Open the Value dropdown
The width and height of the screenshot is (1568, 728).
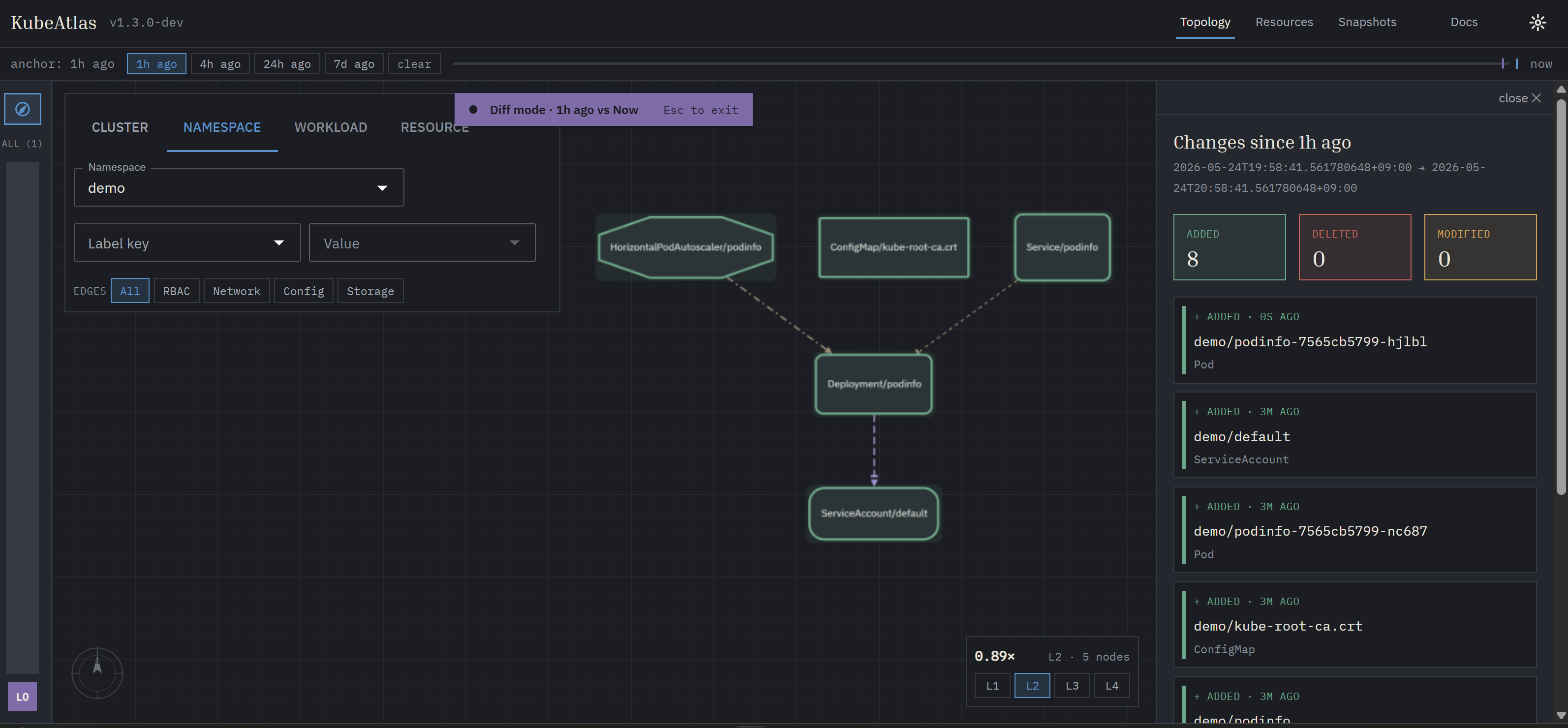[423, 243]
